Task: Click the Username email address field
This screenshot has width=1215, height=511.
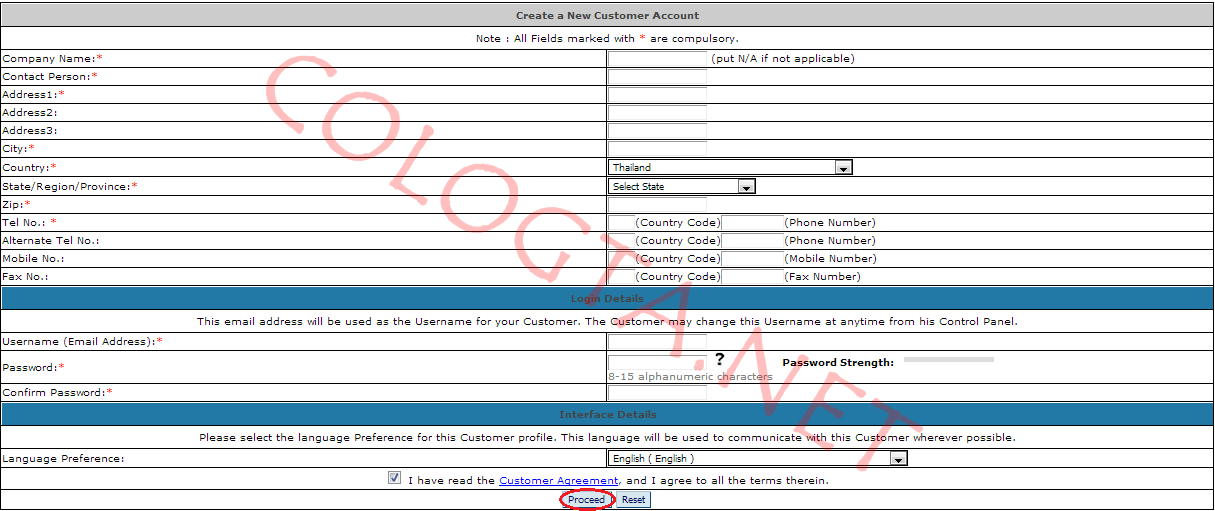Action: 657,342
